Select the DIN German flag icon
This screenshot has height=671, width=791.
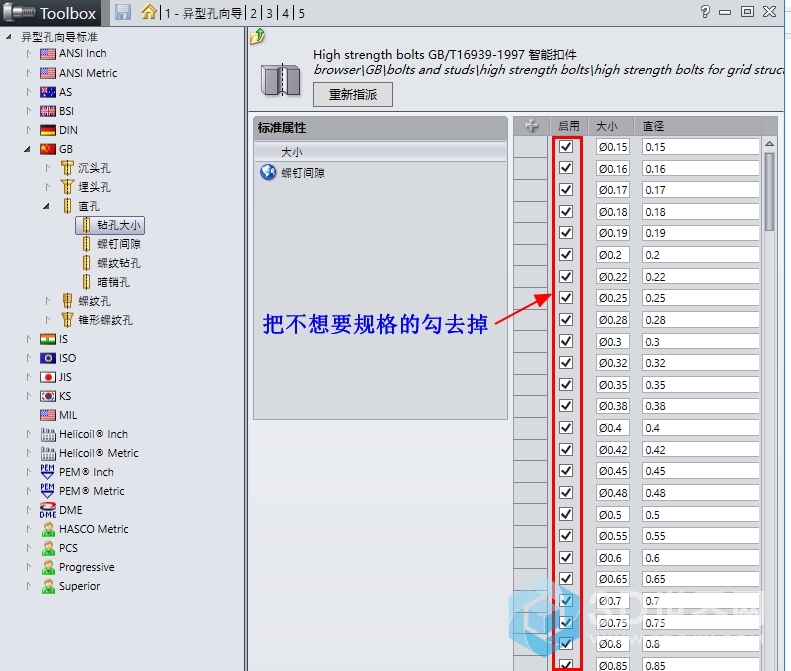click(x=48, y=130)
